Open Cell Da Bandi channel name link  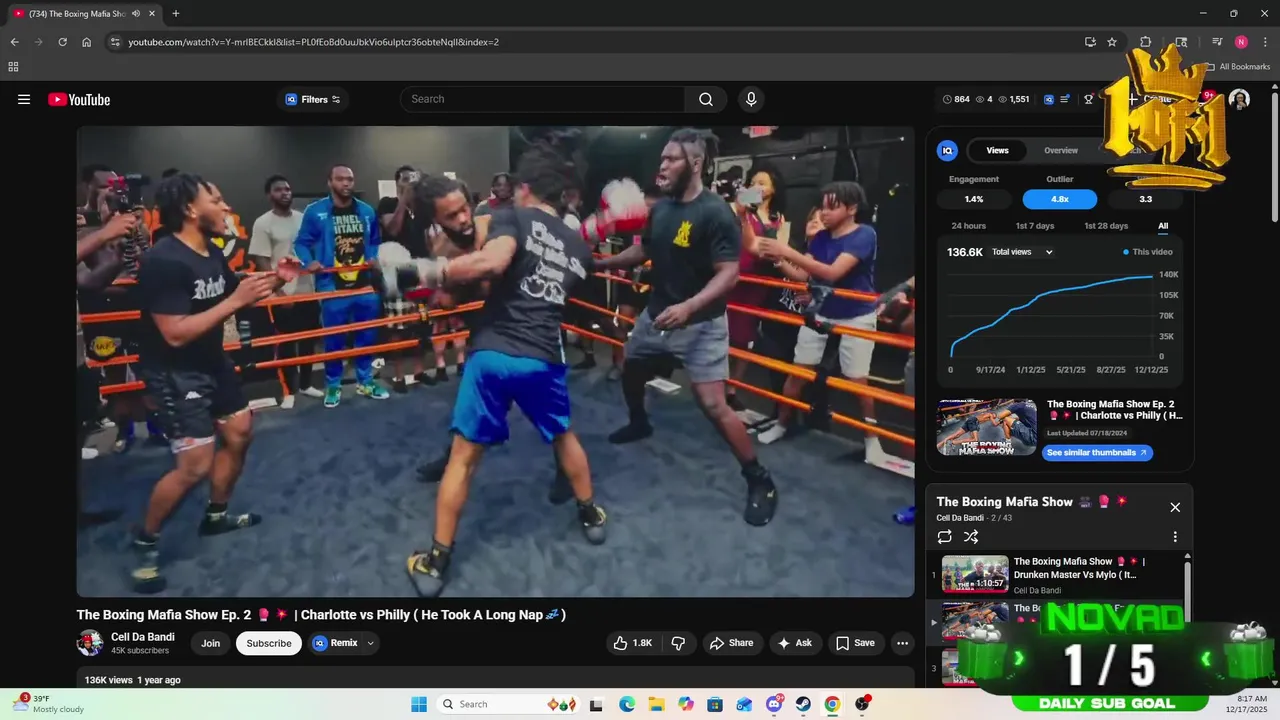pyautogui.click(x=143, y=637)
